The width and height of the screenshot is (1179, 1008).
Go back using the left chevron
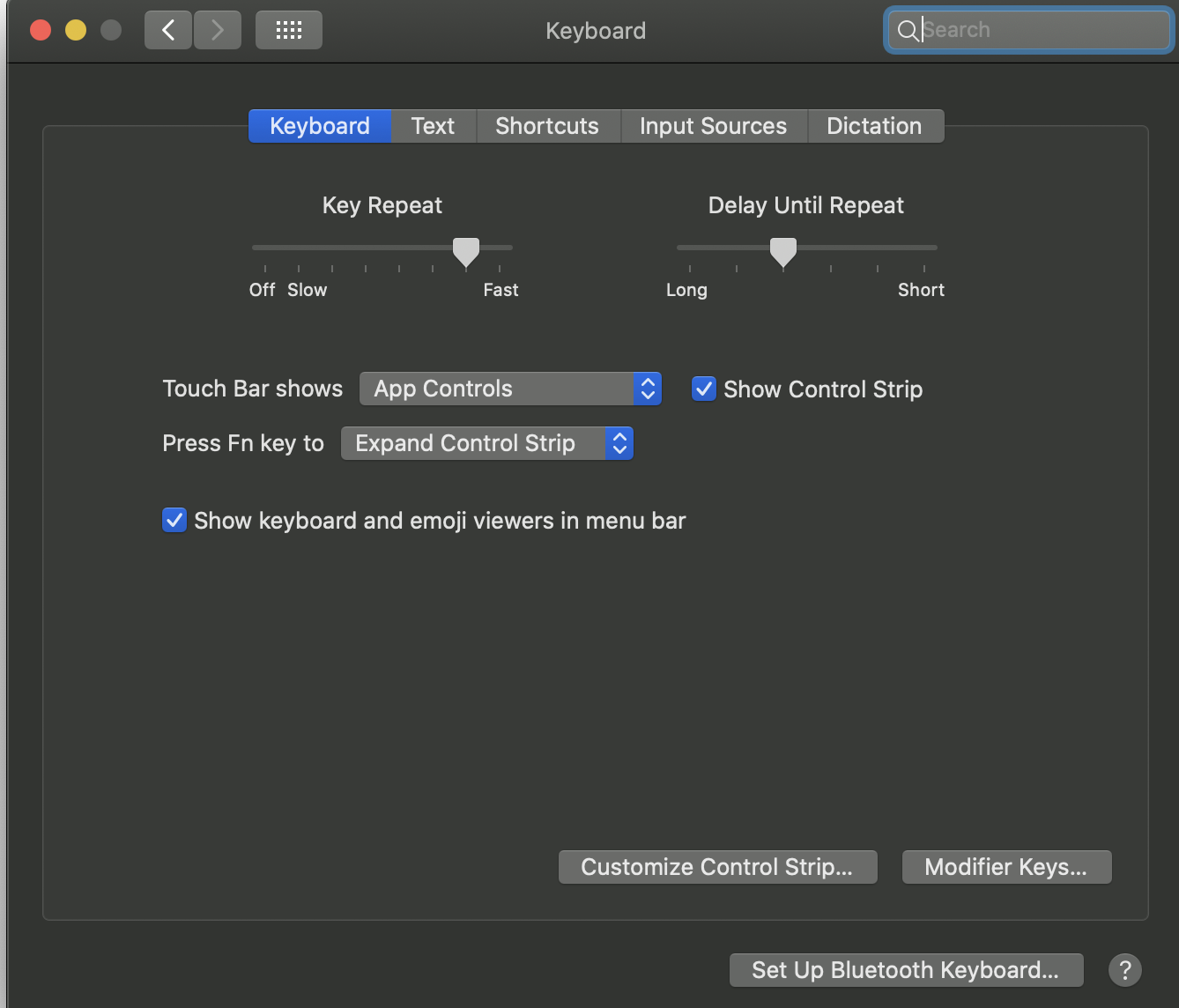tap(168, 31)
